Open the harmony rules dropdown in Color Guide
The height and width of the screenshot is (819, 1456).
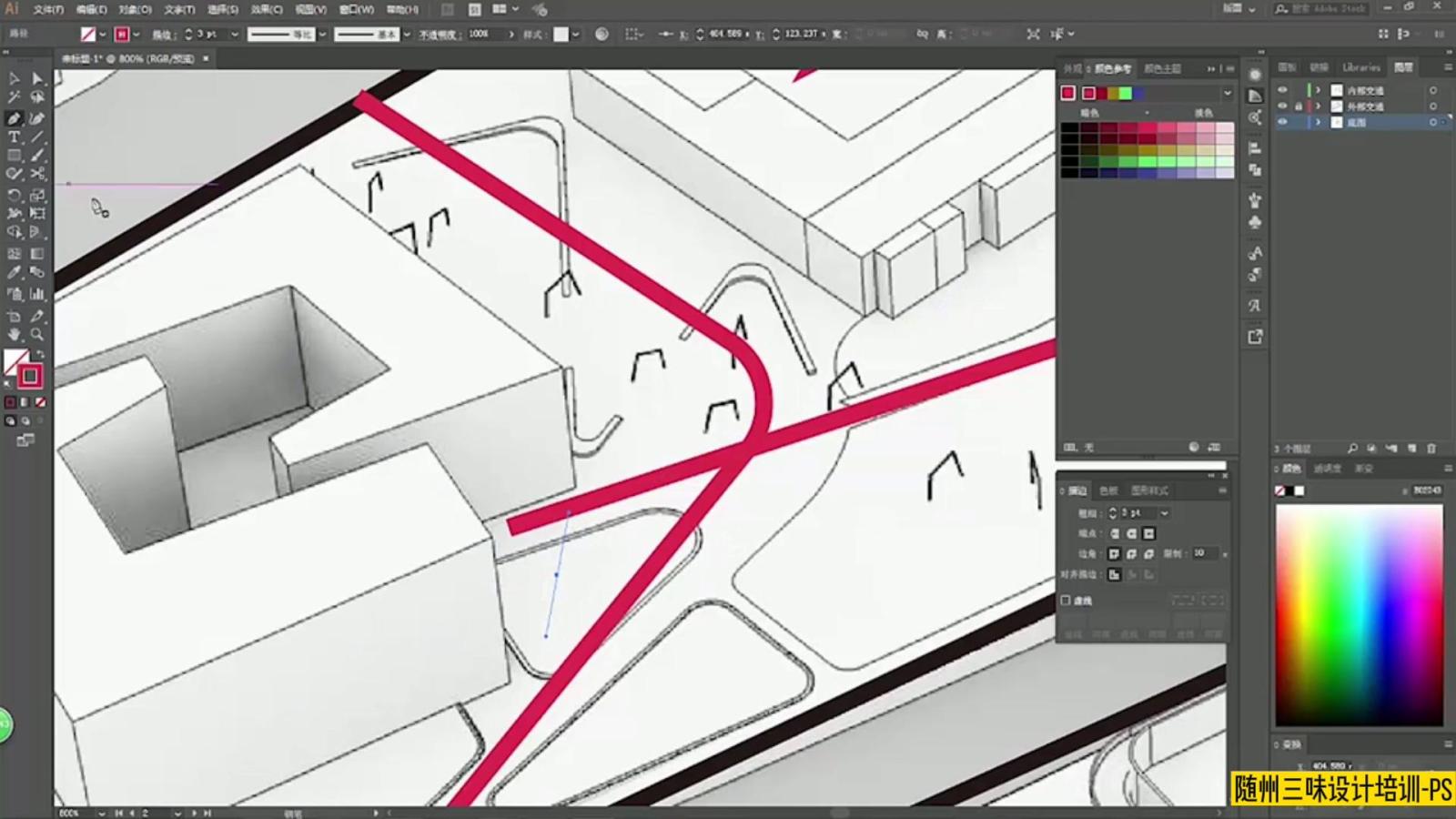1227,93
